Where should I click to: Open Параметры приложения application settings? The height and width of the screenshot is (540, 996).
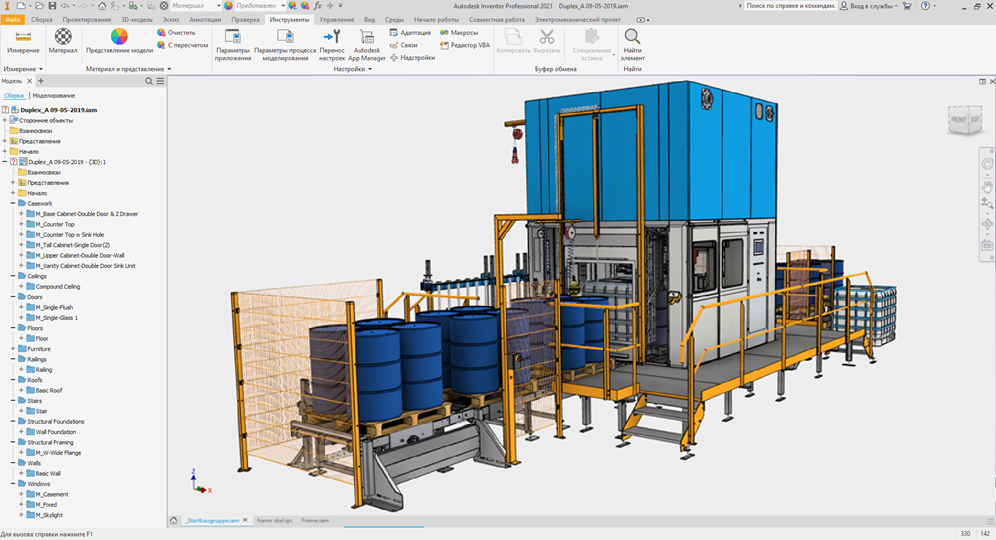click(232, 37)
